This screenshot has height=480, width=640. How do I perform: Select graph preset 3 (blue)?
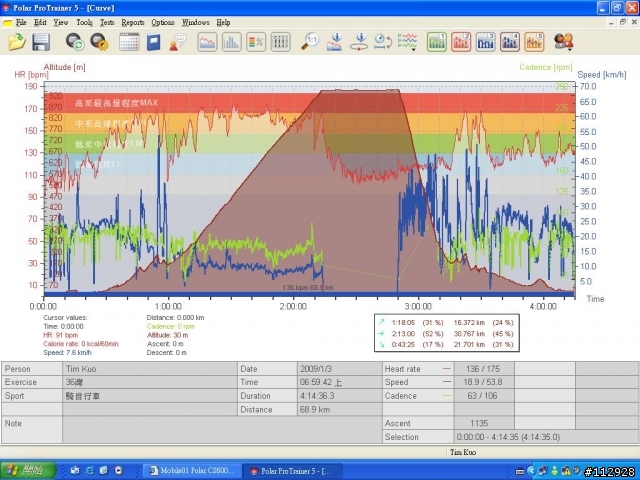(485, 42)
